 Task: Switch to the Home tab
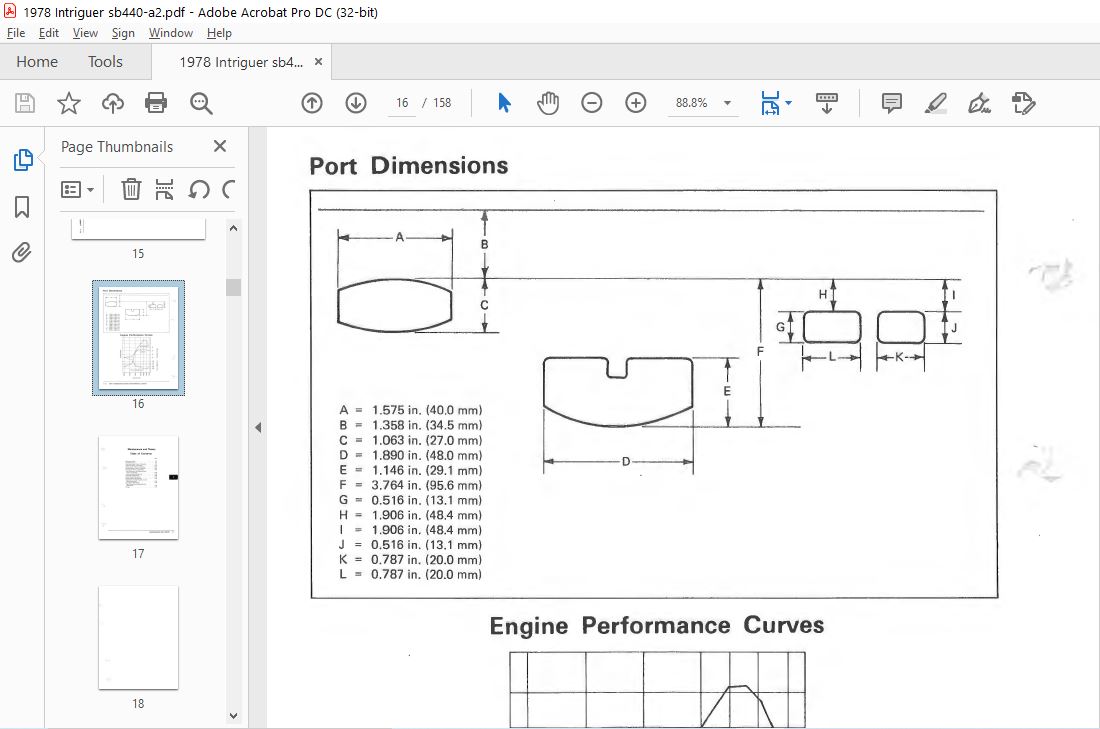37,62
